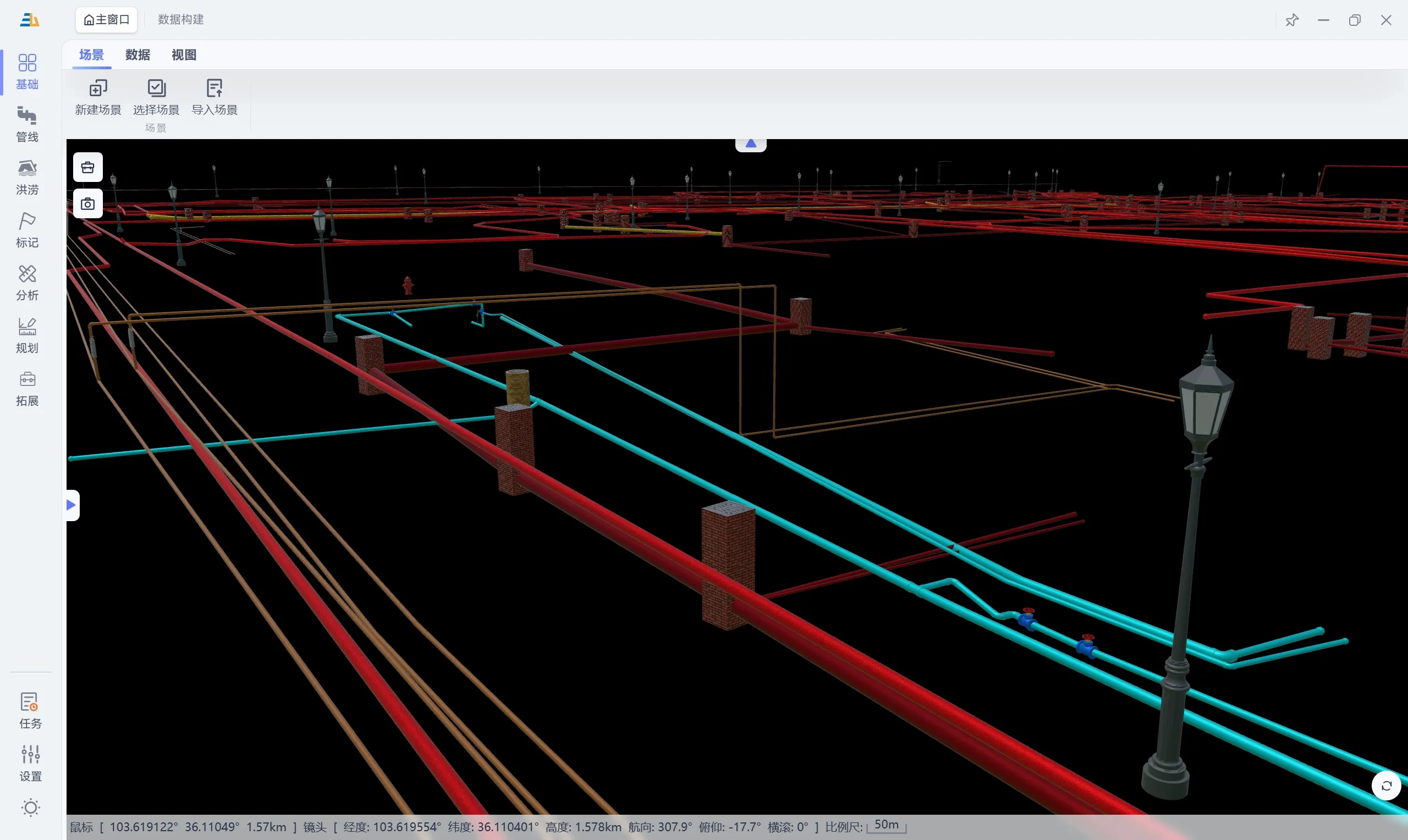Click 新建场景 new scene tool
Image resolution: width=1408 pixels, height=840 pixels.
(98, 97)
